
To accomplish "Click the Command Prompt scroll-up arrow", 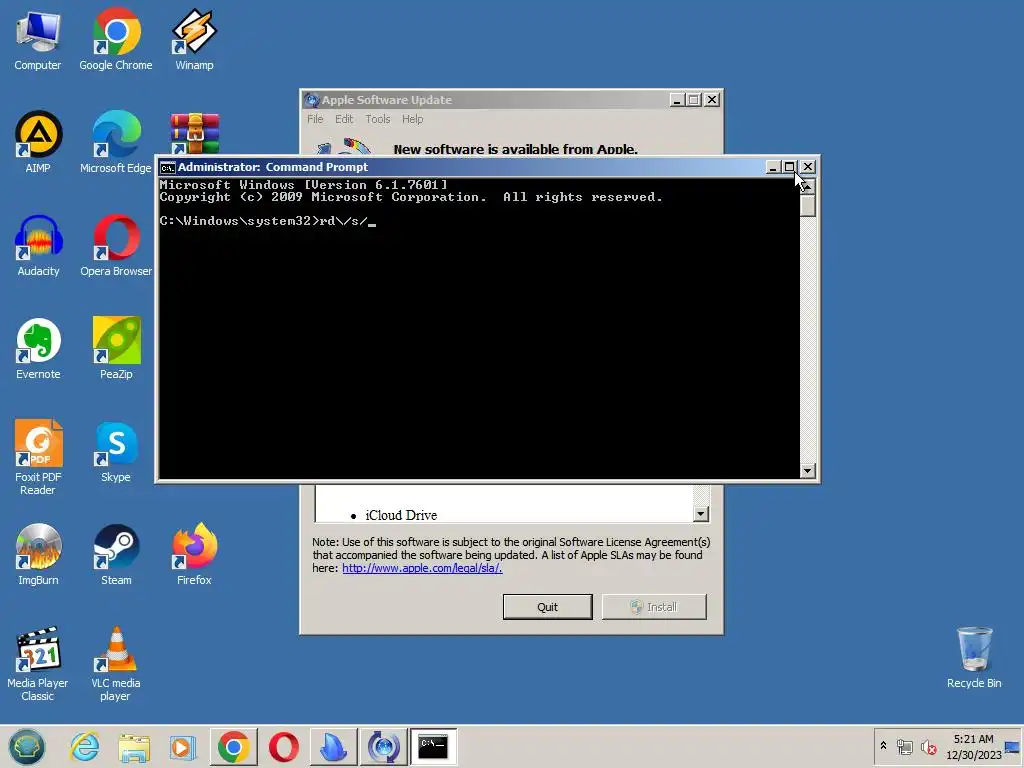I will pyautogui.click(x=808, y=187).
